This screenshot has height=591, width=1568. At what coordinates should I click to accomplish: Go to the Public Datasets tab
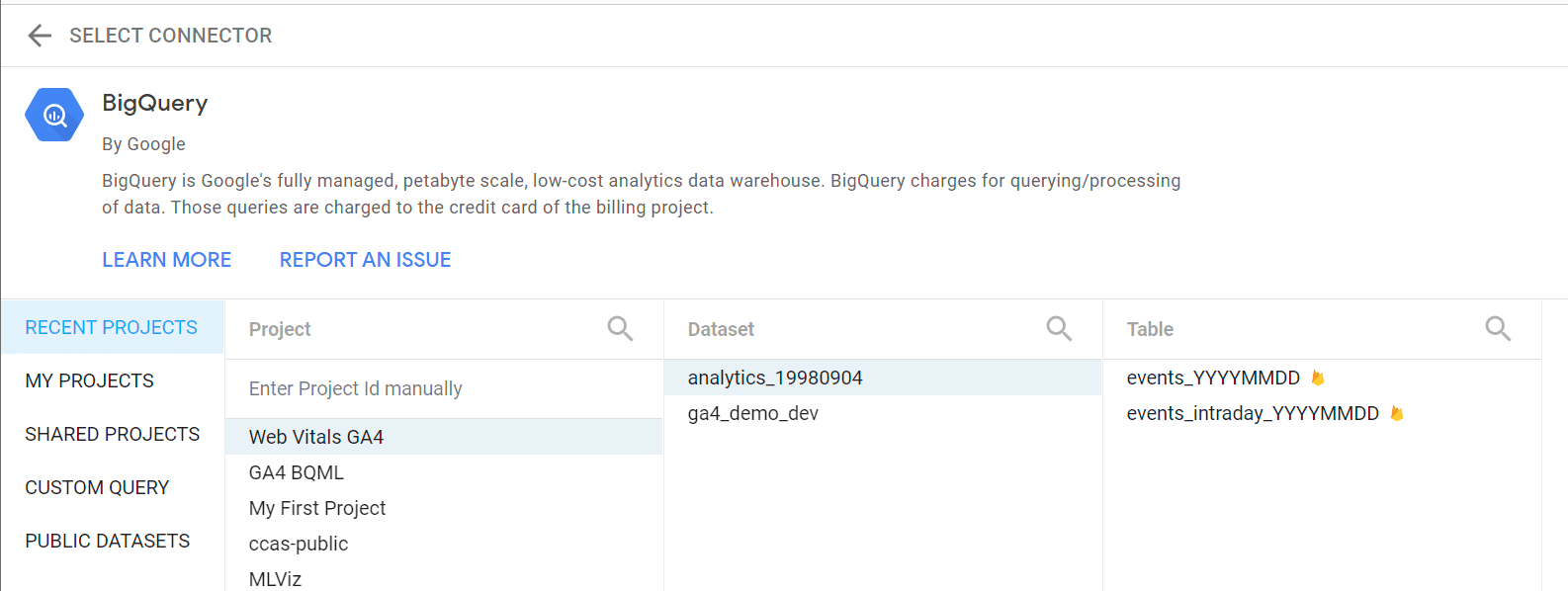pos(108,541)
